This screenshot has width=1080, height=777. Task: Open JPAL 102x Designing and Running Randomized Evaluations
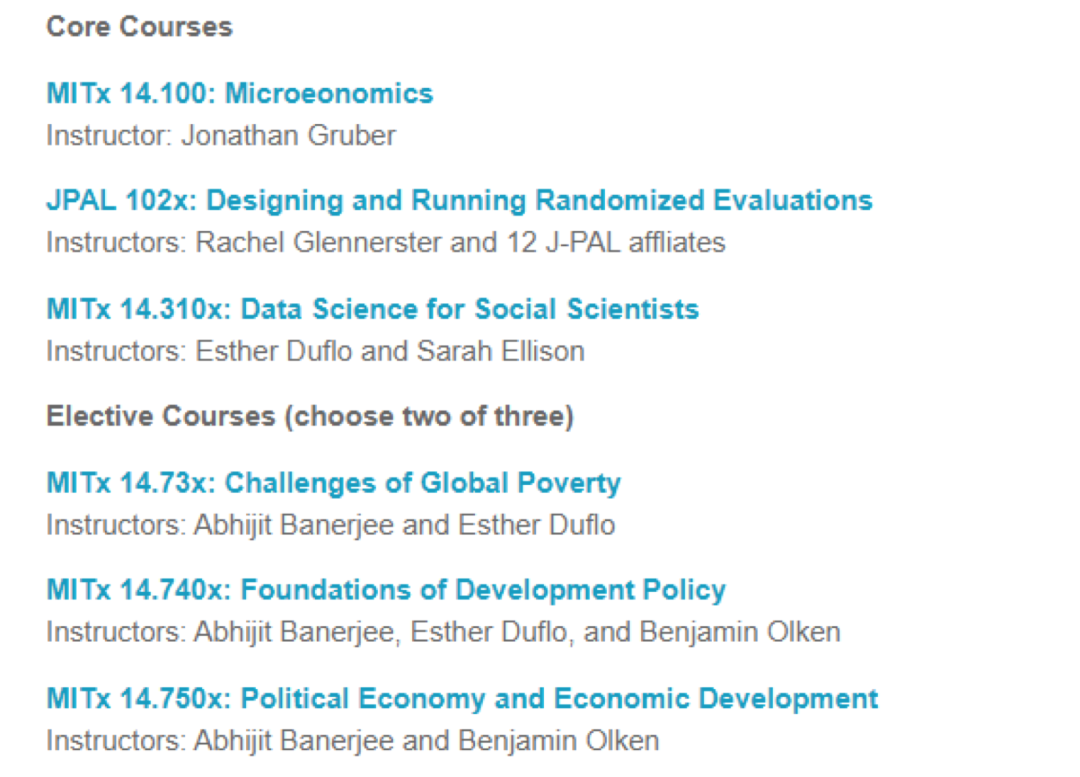click(459, 200)
